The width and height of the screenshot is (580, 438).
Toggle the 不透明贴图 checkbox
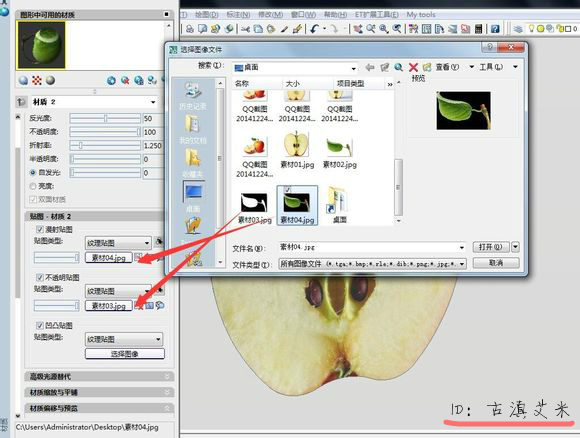pyautogui.click(x=40, y=277)
